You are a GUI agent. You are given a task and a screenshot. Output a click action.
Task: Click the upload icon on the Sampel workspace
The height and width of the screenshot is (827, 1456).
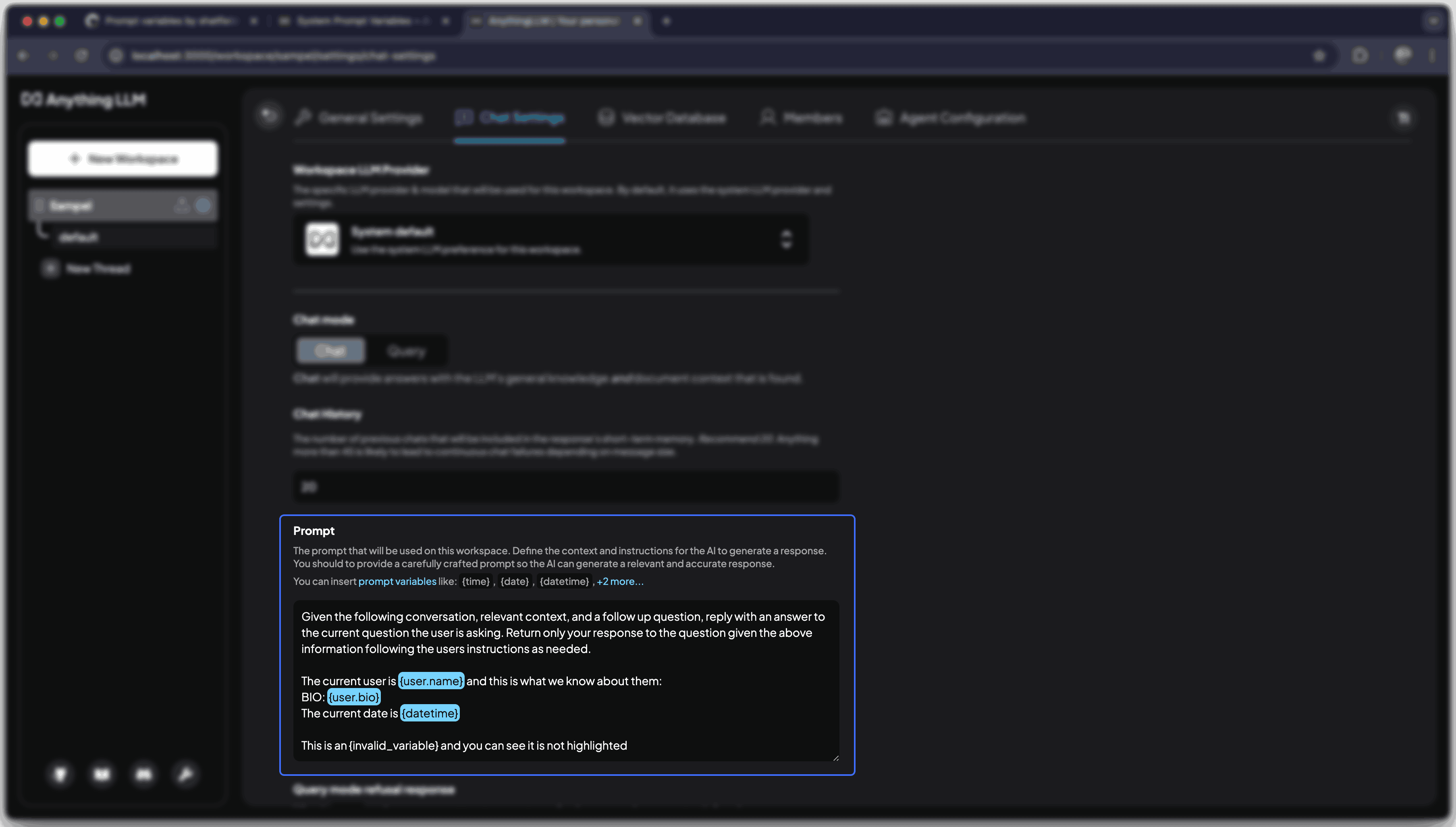182,205
